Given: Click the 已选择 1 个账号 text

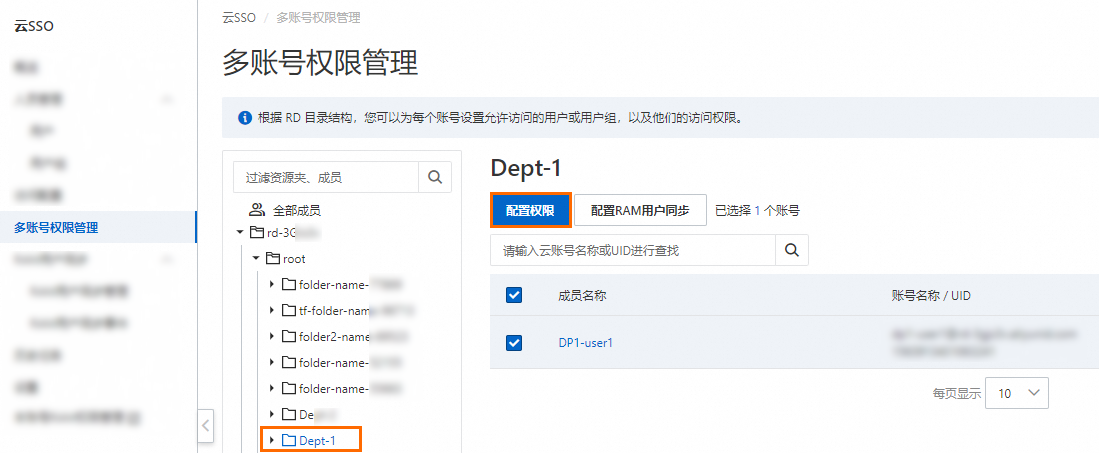Looking at the screenshot, I should pos(757,210).
